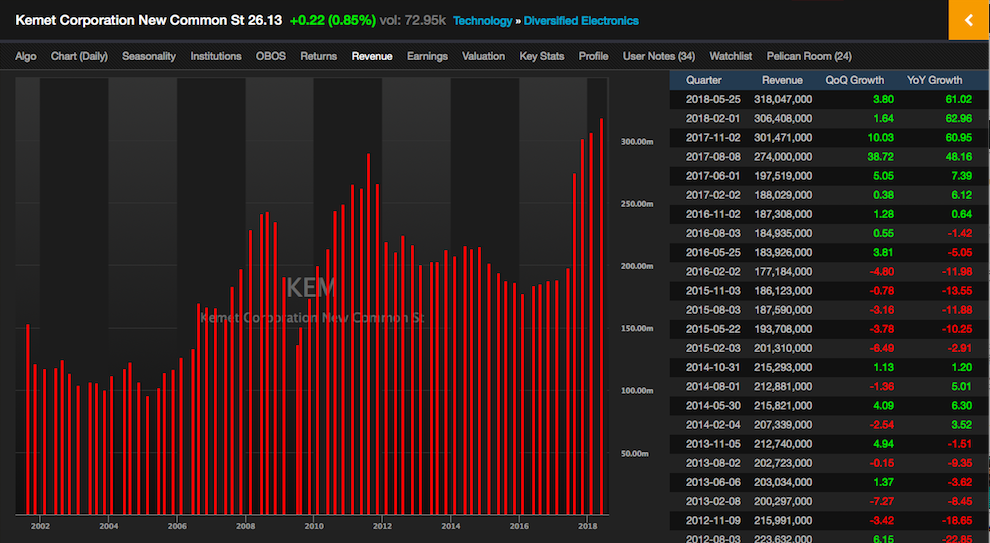Click revenue value 215,293,000

click(783, 367)
